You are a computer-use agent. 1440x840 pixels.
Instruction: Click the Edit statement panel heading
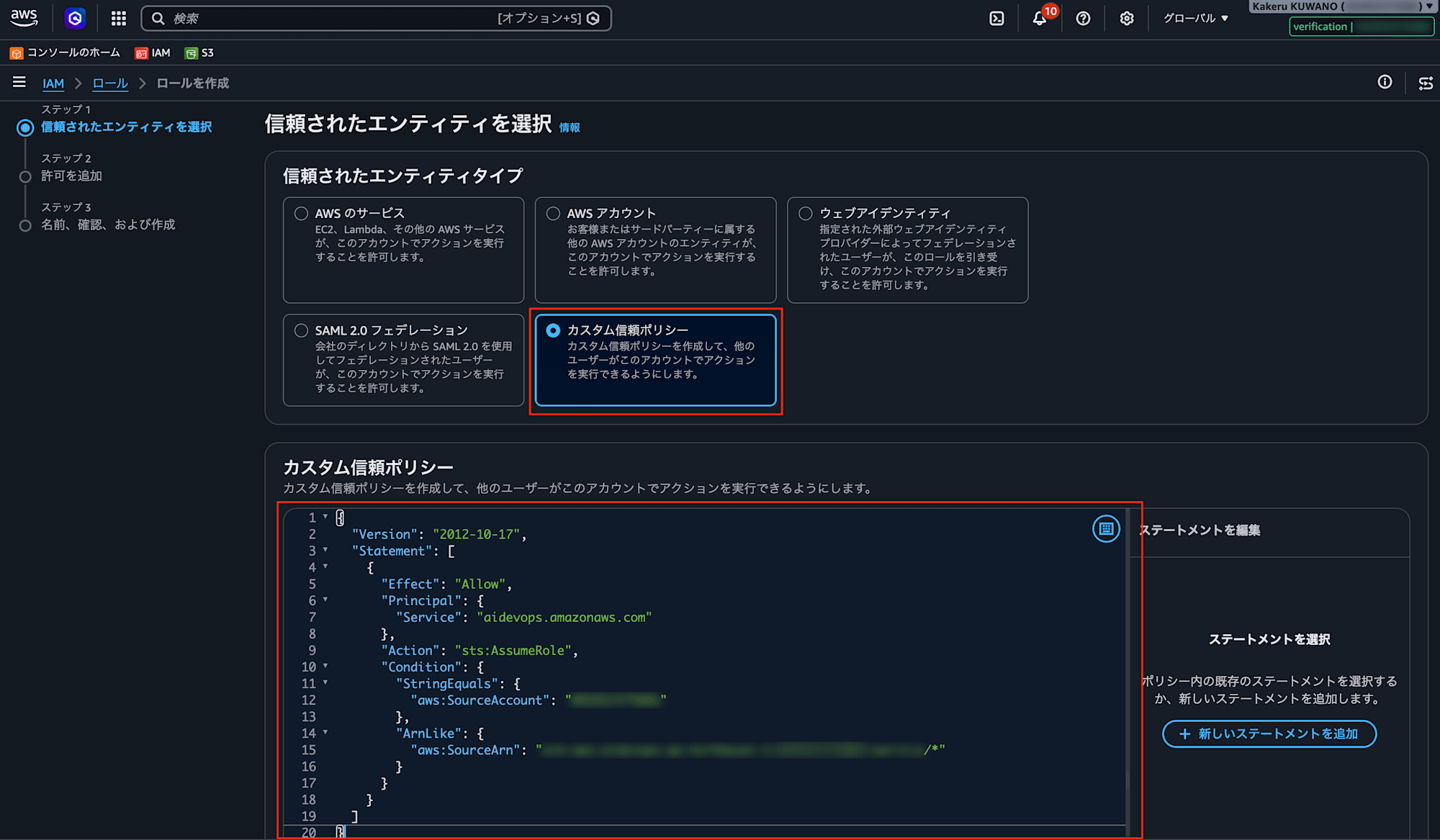pyautogui.click(x=1200, y=530)
